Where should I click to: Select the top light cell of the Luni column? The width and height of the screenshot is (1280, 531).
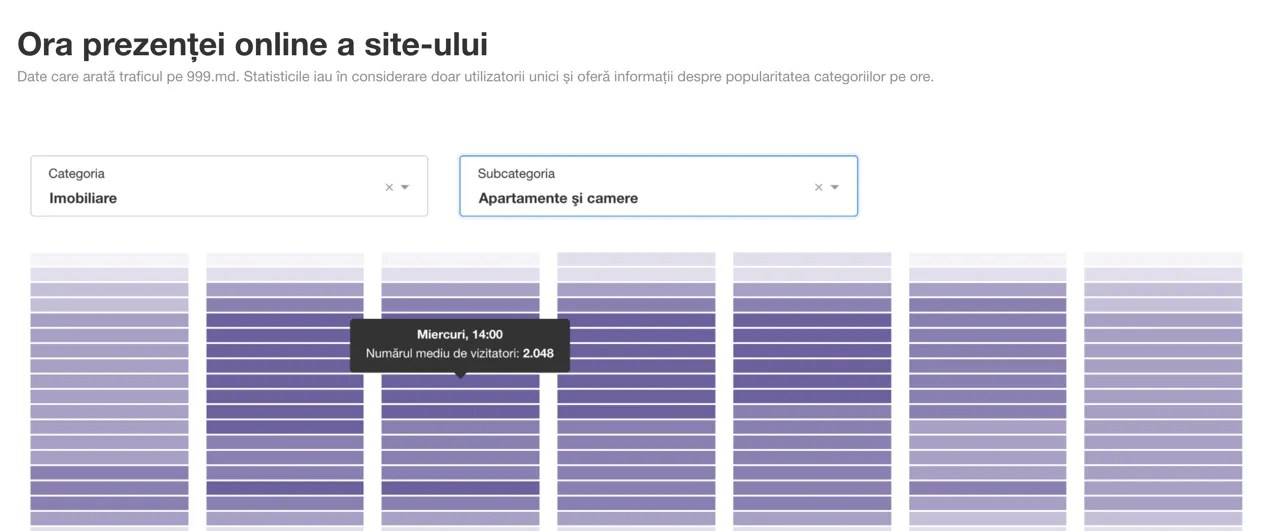[109, 259]
